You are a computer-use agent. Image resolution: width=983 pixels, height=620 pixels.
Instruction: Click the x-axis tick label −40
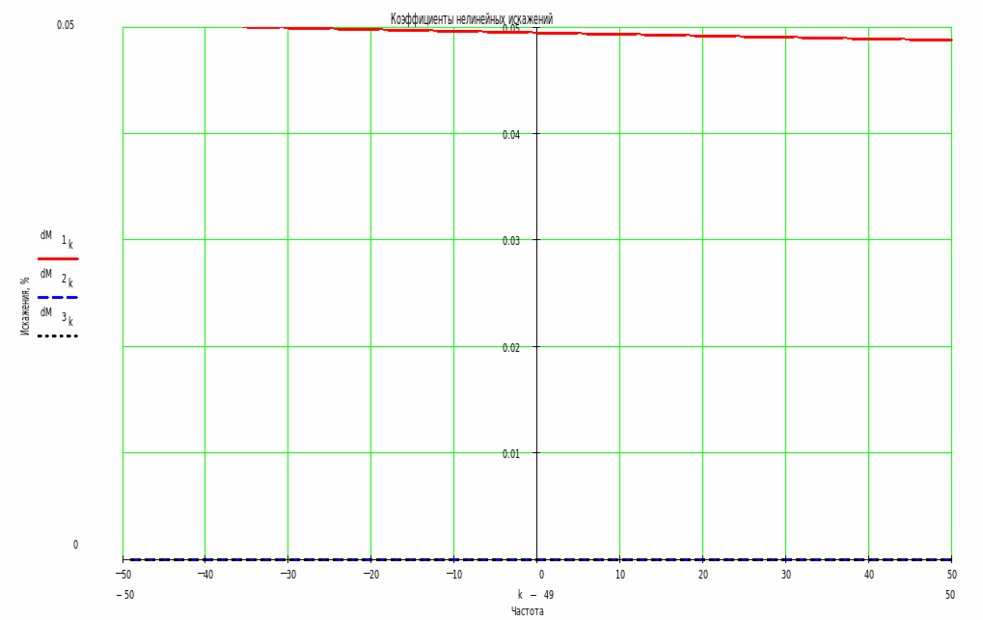click(205, 574)
